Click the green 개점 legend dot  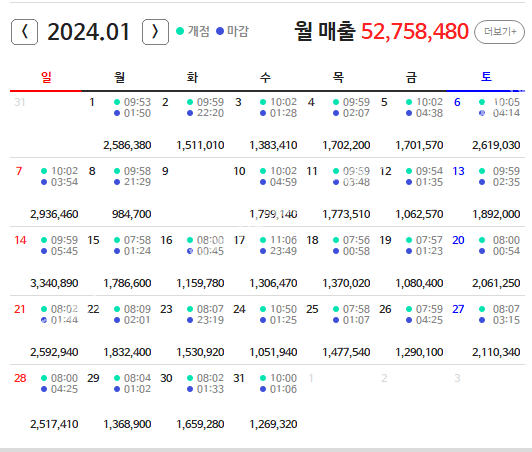(180, 31)
